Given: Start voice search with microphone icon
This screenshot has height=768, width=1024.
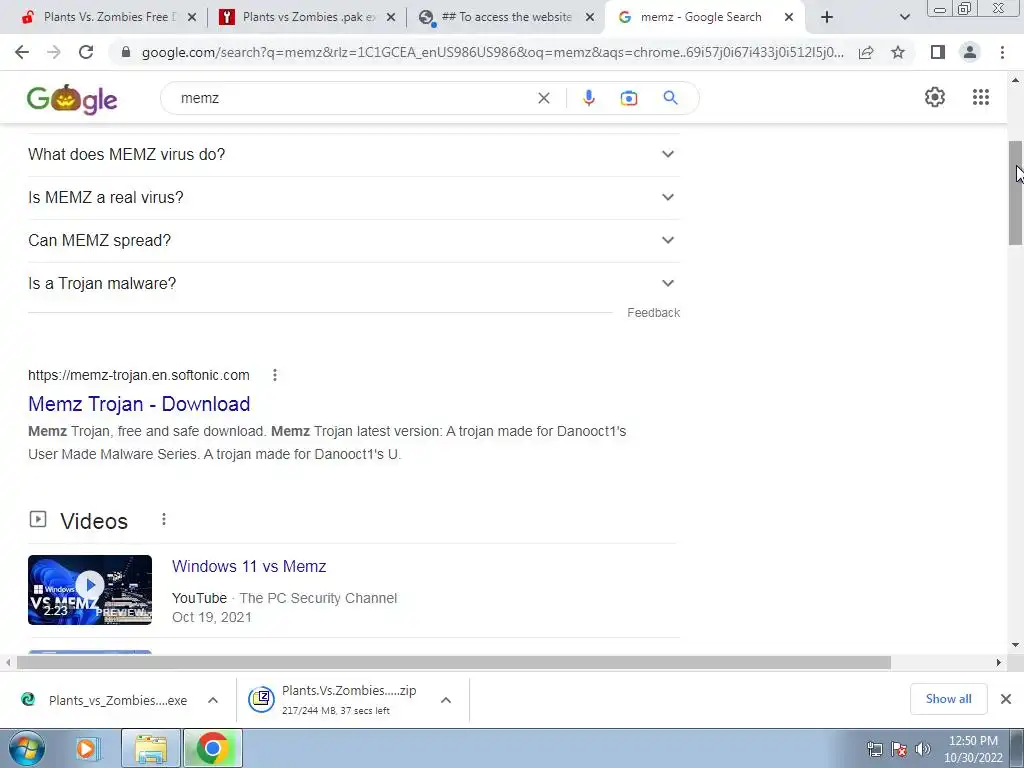Looking at the screenshot, I should tap(588, 98).
